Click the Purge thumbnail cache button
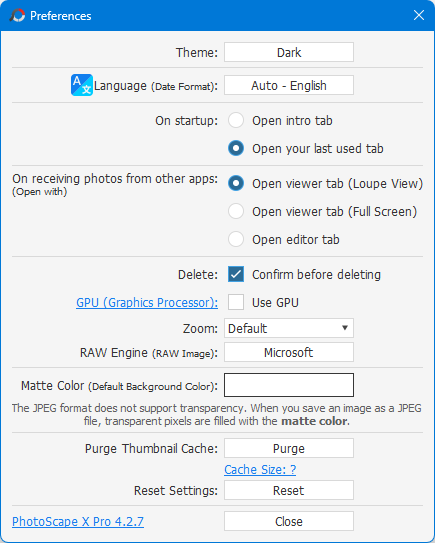The image size is (435, 543). 289,448
